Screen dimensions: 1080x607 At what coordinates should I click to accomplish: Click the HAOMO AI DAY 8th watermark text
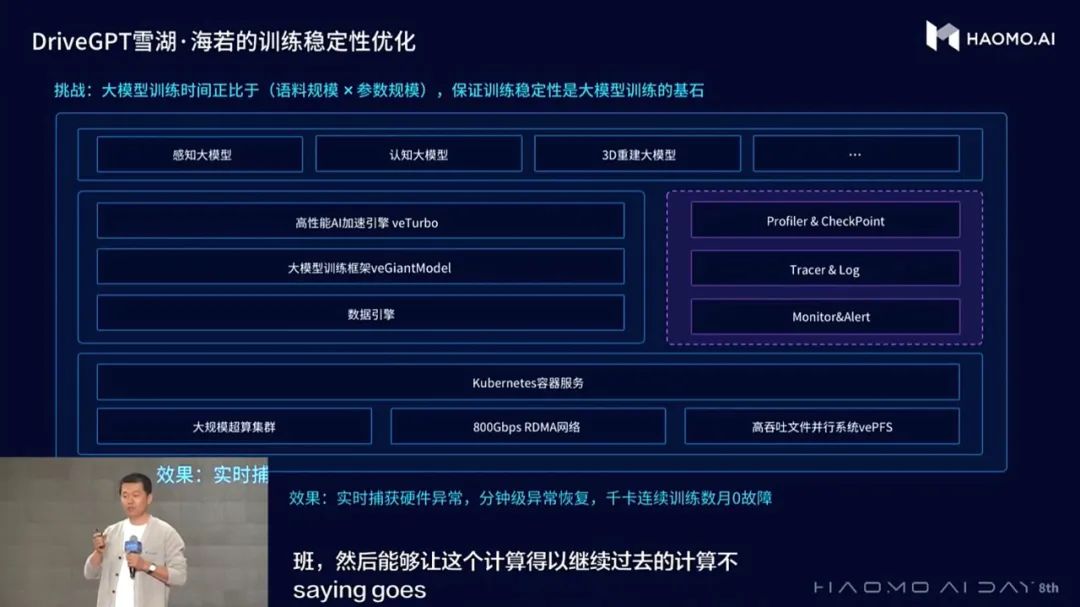(936, 587)
